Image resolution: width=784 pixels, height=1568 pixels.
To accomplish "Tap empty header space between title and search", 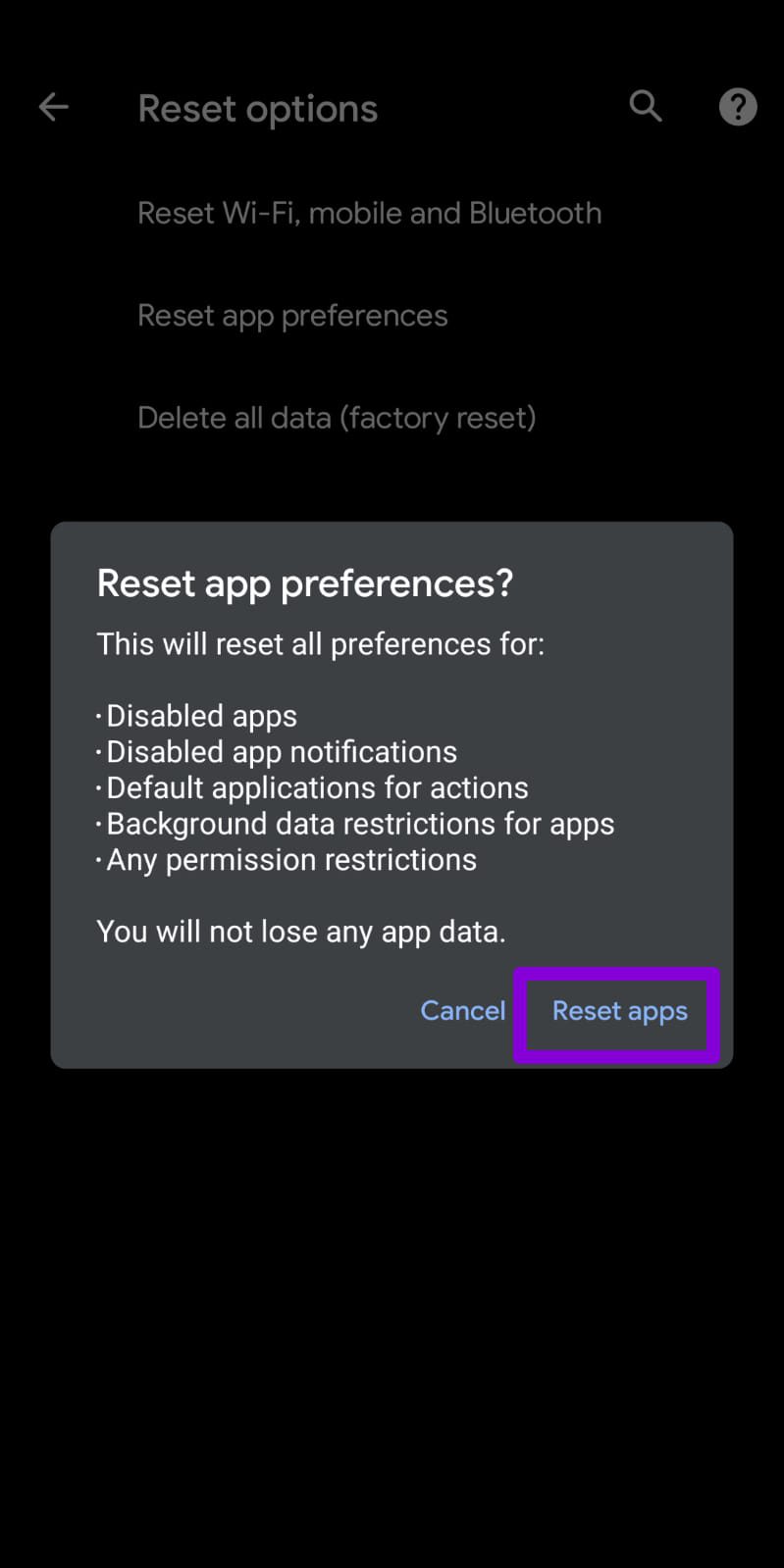I will (500, 108).
